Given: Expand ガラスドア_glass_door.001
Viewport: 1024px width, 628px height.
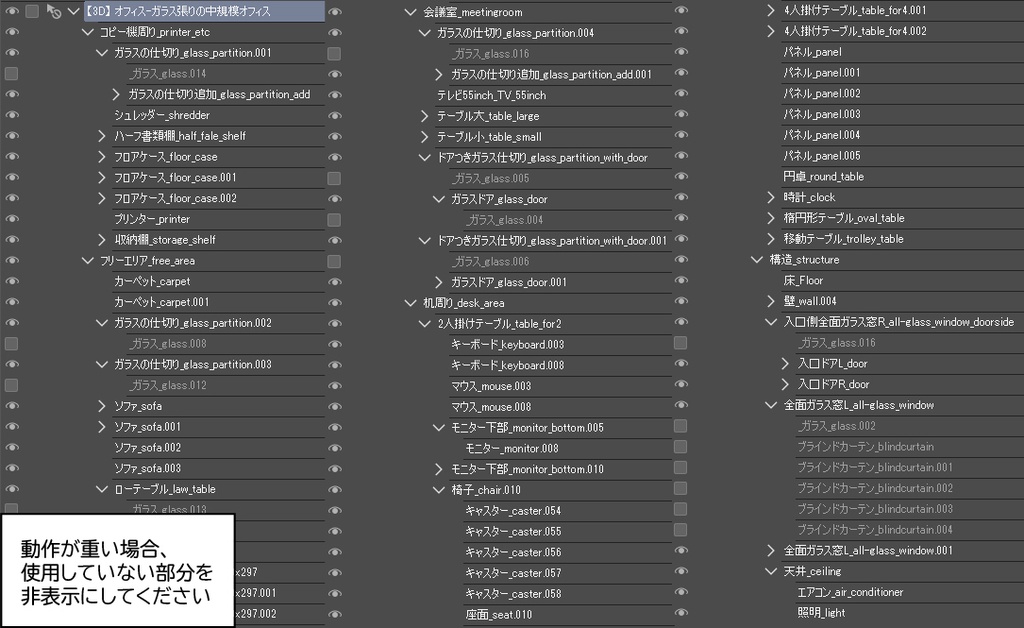Looking at the screenshot, I should [x=439, y=282].
